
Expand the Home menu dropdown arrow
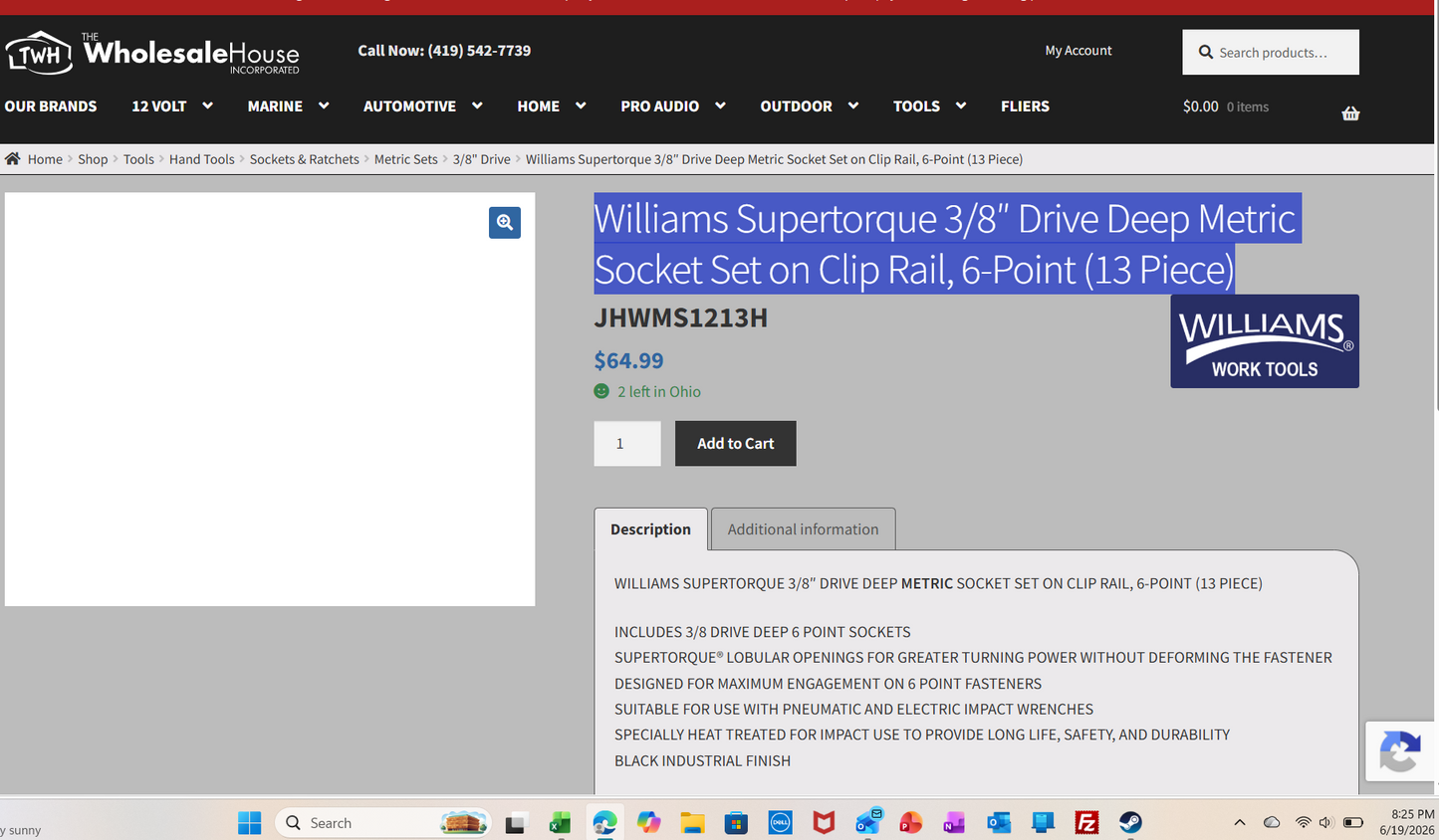(581, 105)
